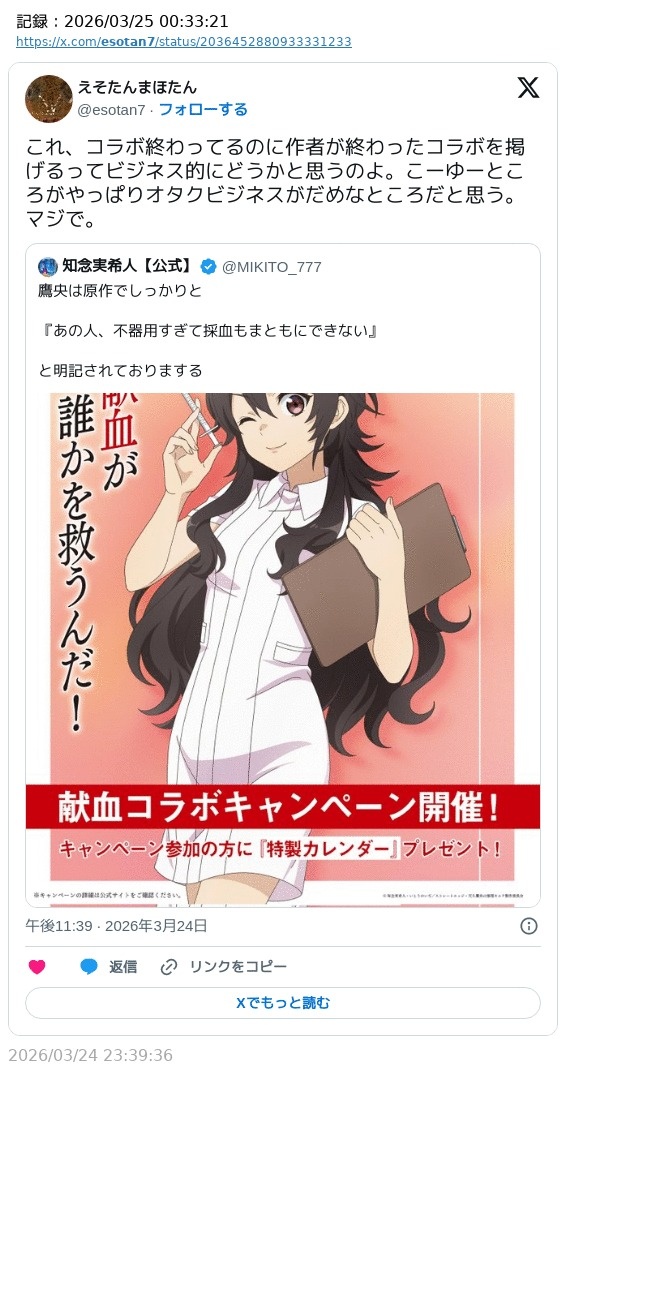660x1300 pixels.
Task: Click the blue reply bubble icon
Action: [x=89, y=967]
